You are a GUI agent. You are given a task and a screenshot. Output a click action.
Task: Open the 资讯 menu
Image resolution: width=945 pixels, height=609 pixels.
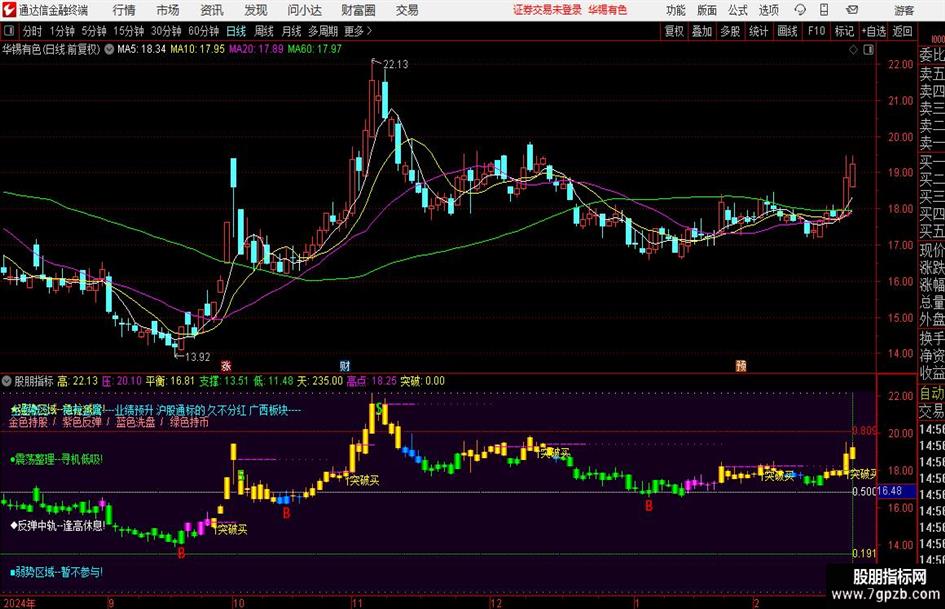click(212, 10)
